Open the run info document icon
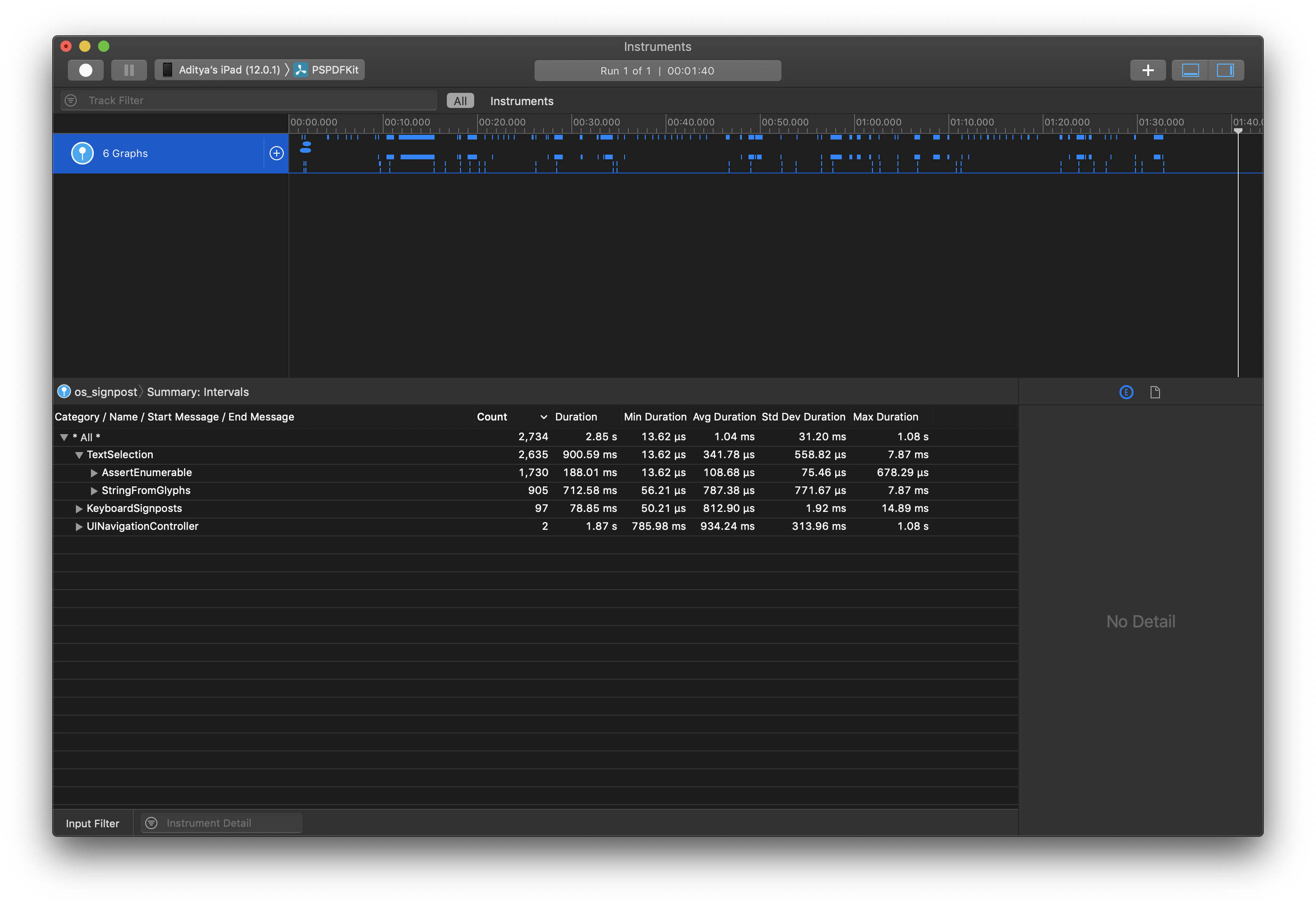 point(1155,392)
